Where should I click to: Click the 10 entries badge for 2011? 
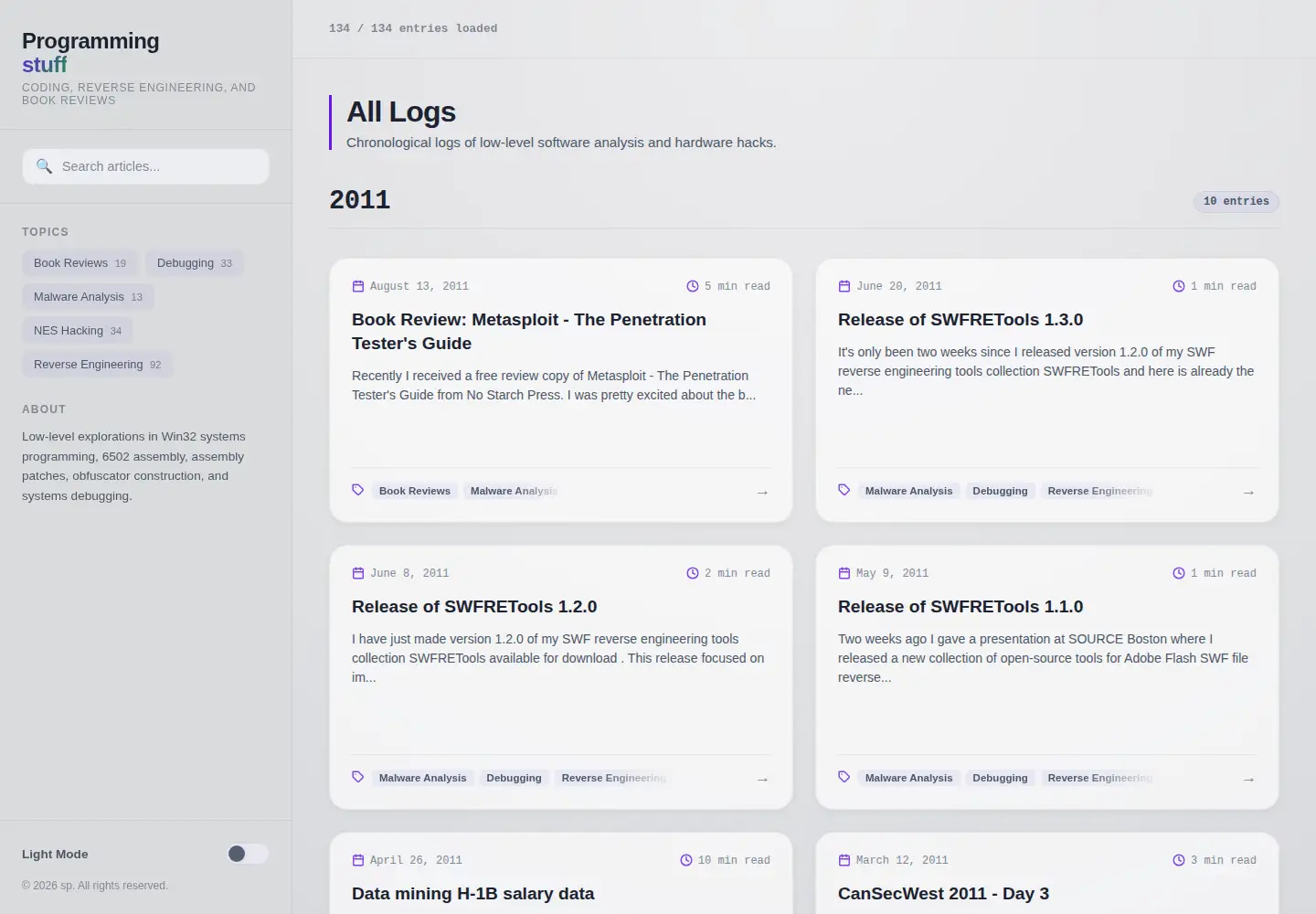1236,201
